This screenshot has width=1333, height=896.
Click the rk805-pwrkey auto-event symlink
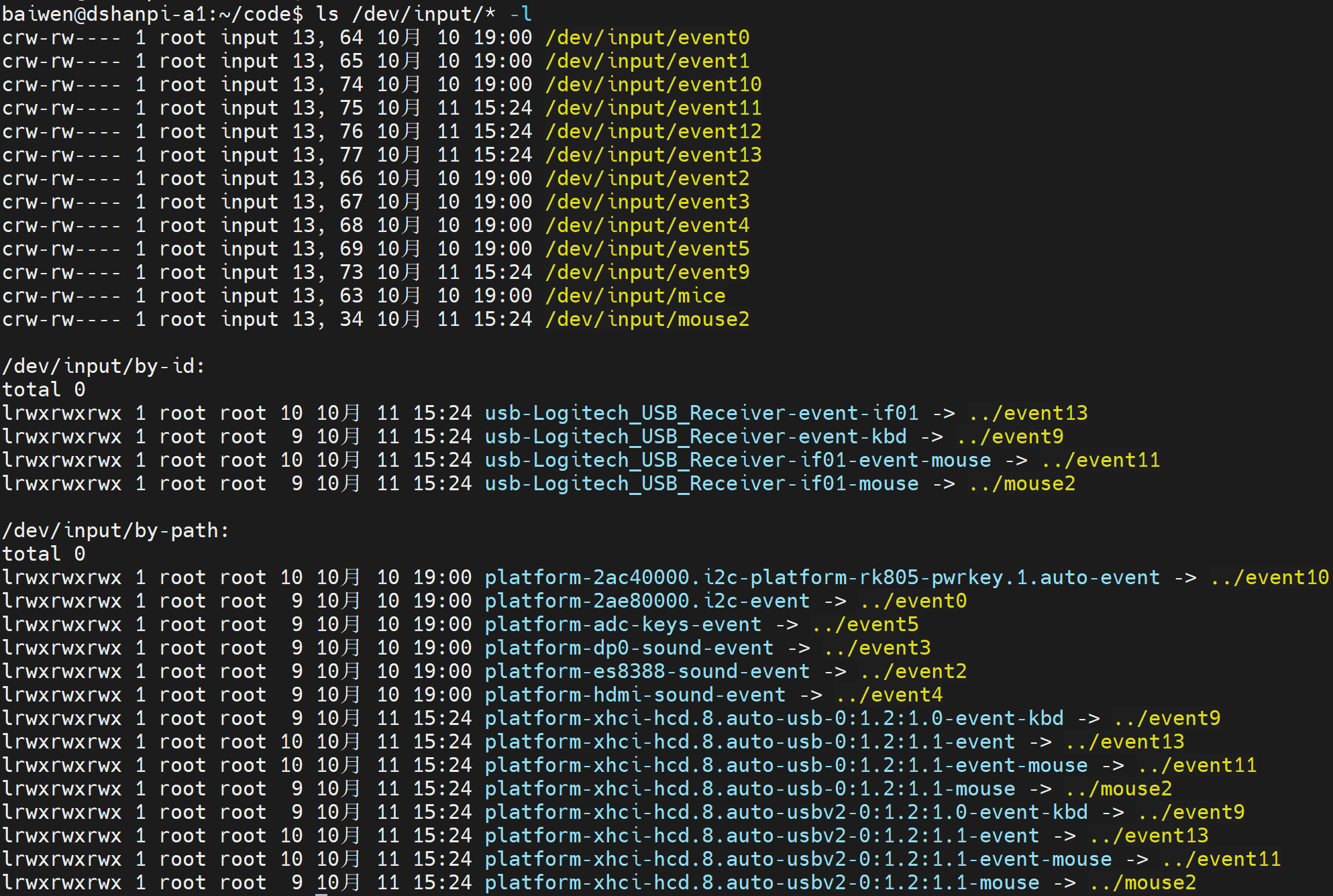pyautogui.click(x=822, y=577)
